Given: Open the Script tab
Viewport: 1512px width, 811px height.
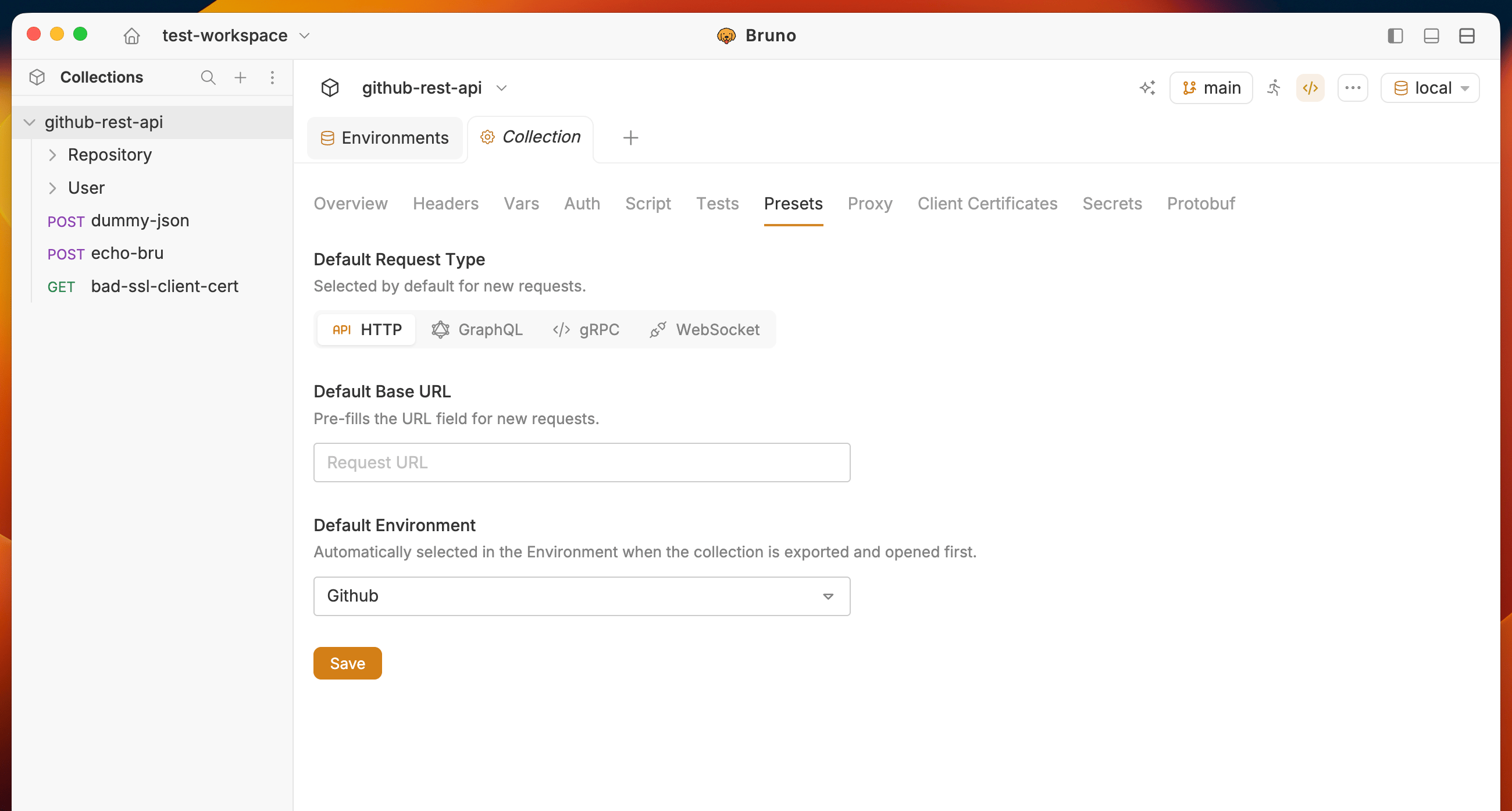Looking at the screenshot, I should [x=648, y=204].
